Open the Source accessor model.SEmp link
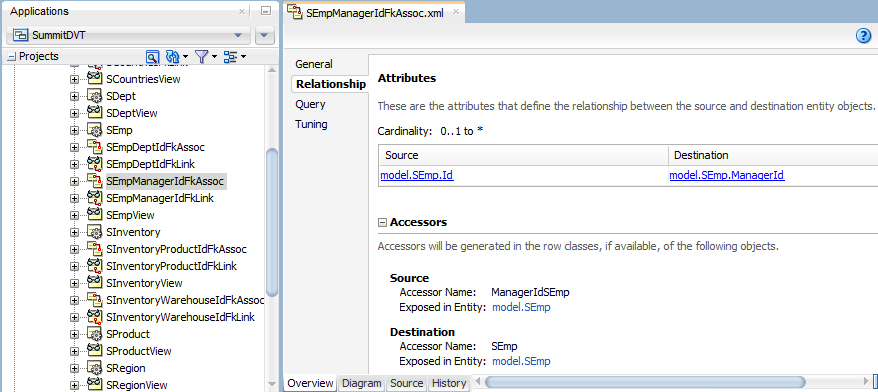 coord(521,307)
